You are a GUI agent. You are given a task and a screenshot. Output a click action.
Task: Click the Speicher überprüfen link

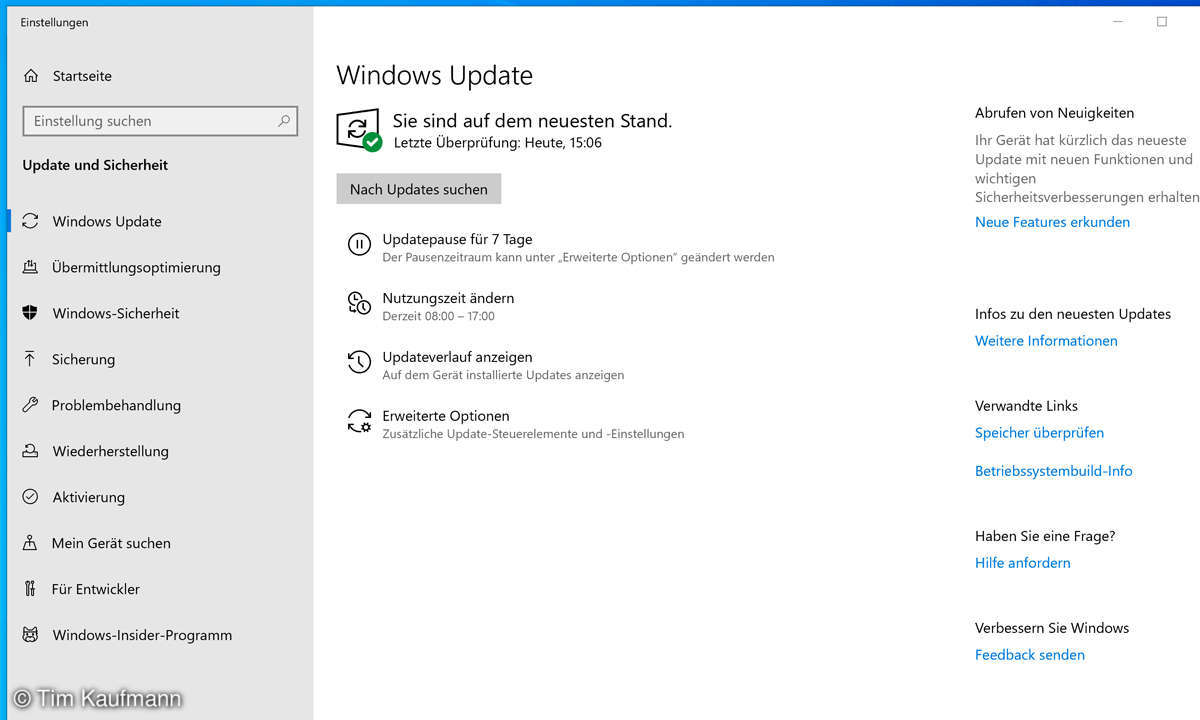point(1039,433)
